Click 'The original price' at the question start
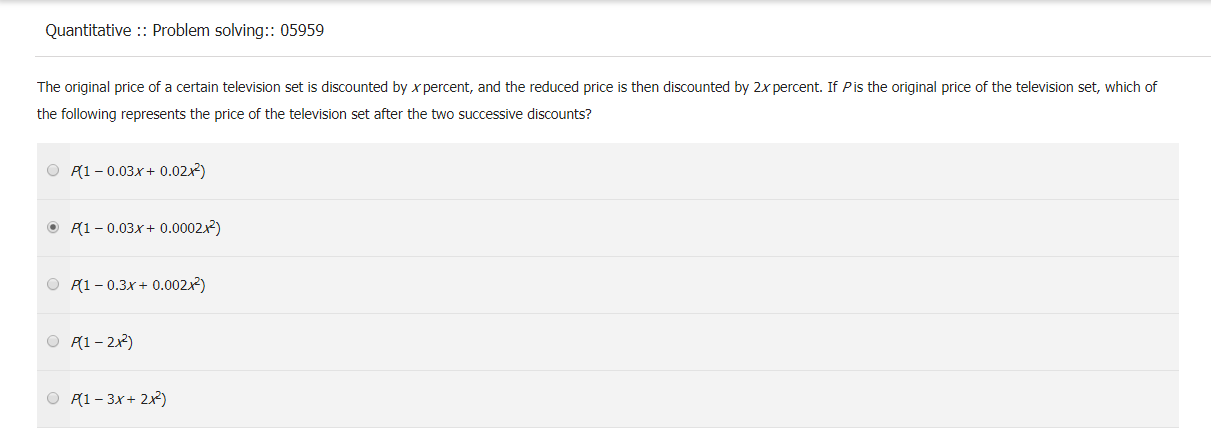The height and width of the screenshot is (444, 1211). 93,87
